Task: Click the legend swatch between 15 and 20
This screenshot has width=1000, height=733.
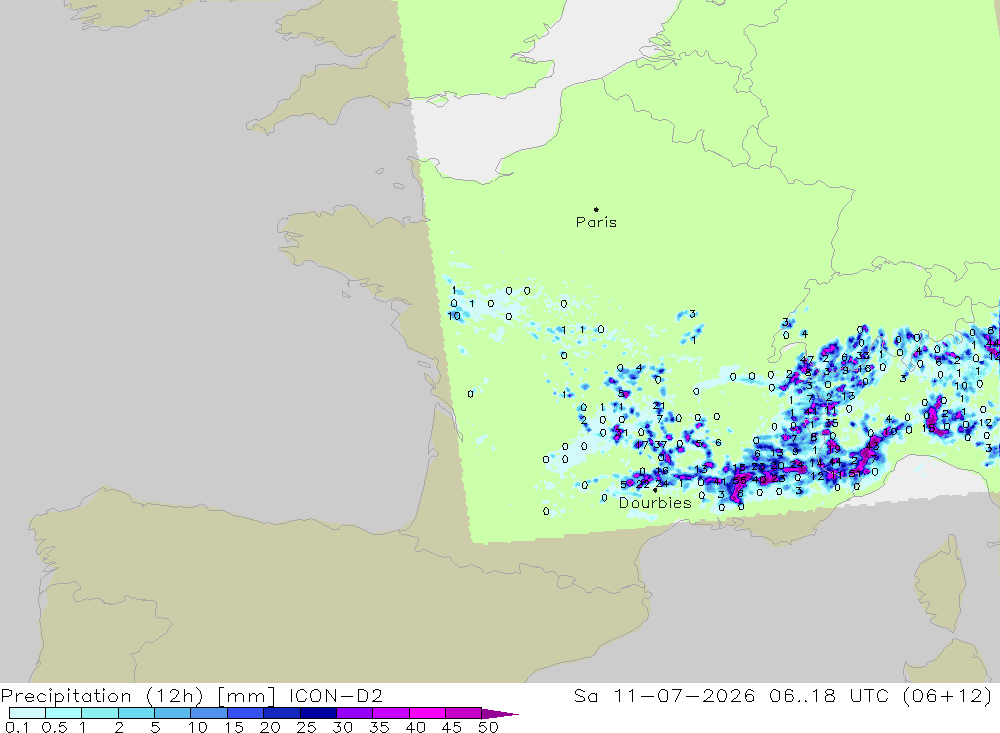Action: [245, 713]
